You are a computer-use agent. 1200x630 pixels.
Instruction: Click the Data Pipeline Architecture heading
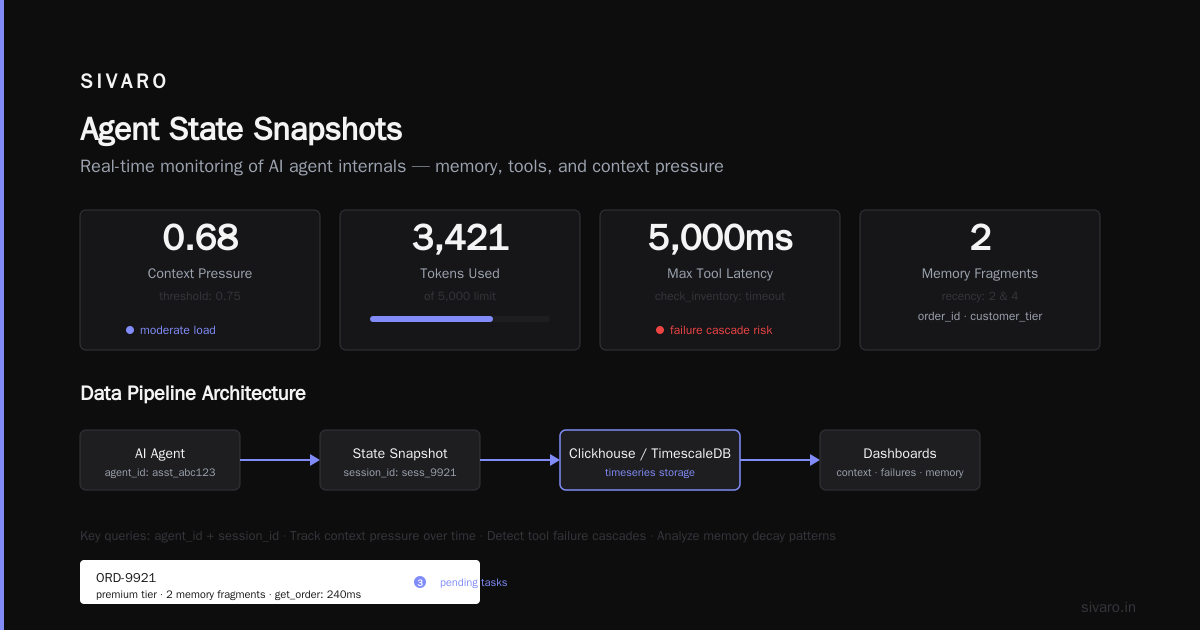pyautogui.click(x=193, y=393)
